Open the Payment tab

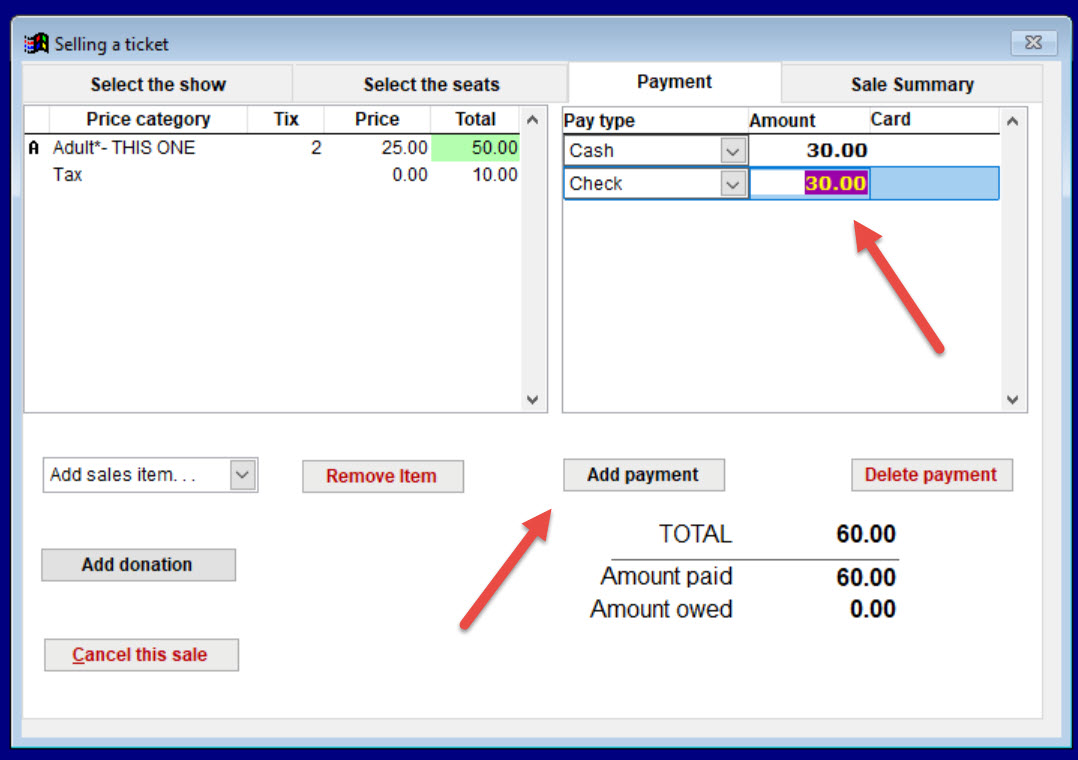(674, 82)
